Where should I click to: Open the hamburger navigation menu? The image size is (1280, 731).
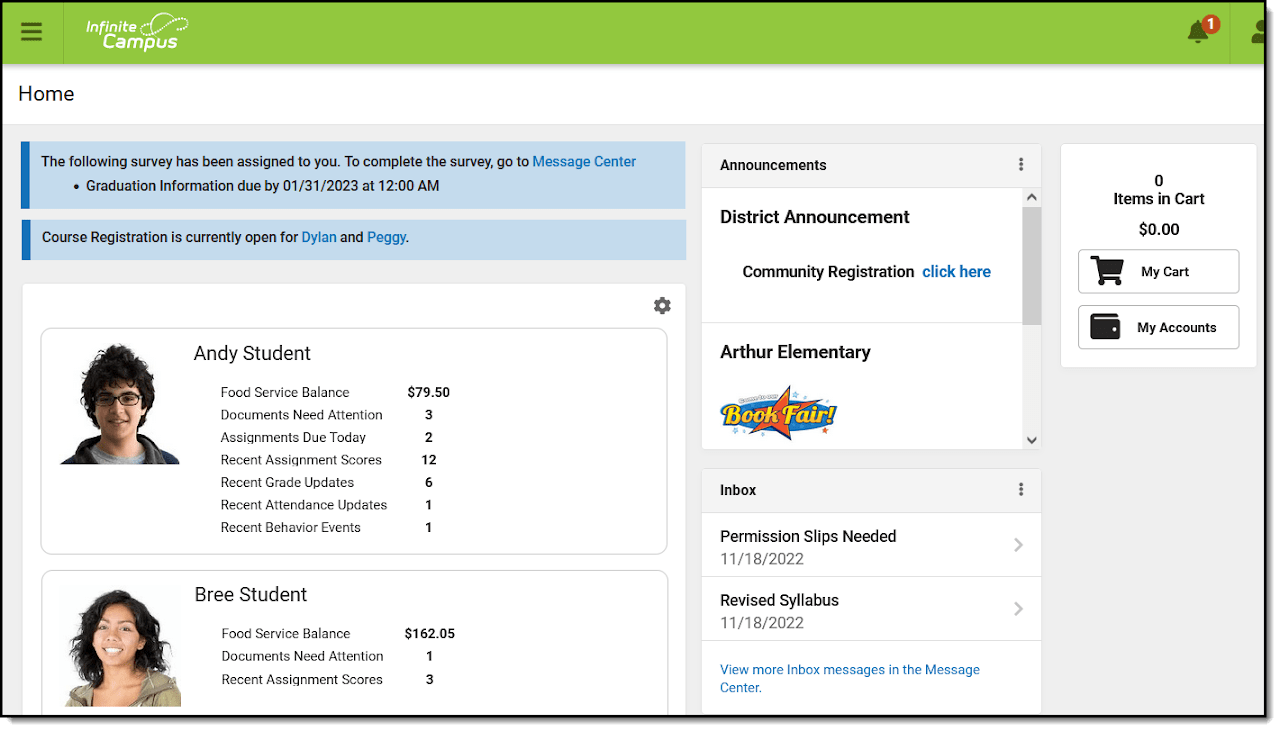click(31, 31)
